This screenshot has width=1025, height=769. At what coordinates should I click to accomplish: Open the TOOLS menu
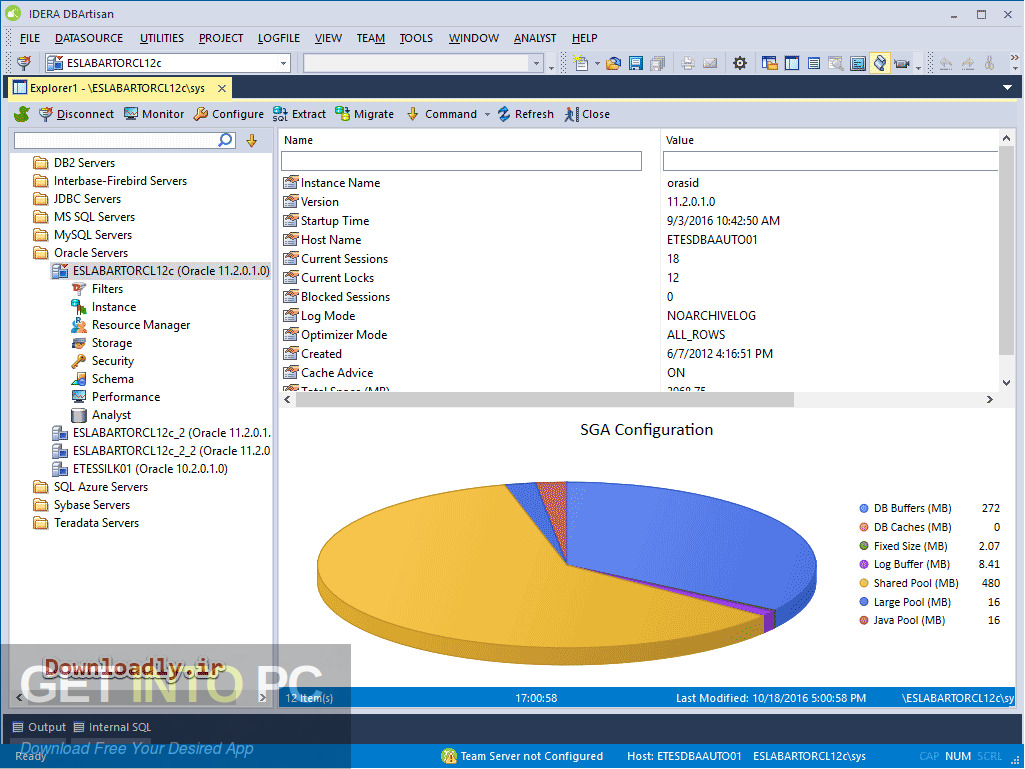pos(416,38)
